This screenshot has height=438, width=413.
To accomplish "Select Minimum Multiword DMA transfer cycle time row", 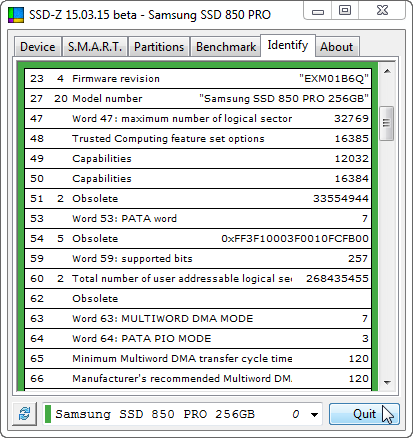I will (198, 359).
